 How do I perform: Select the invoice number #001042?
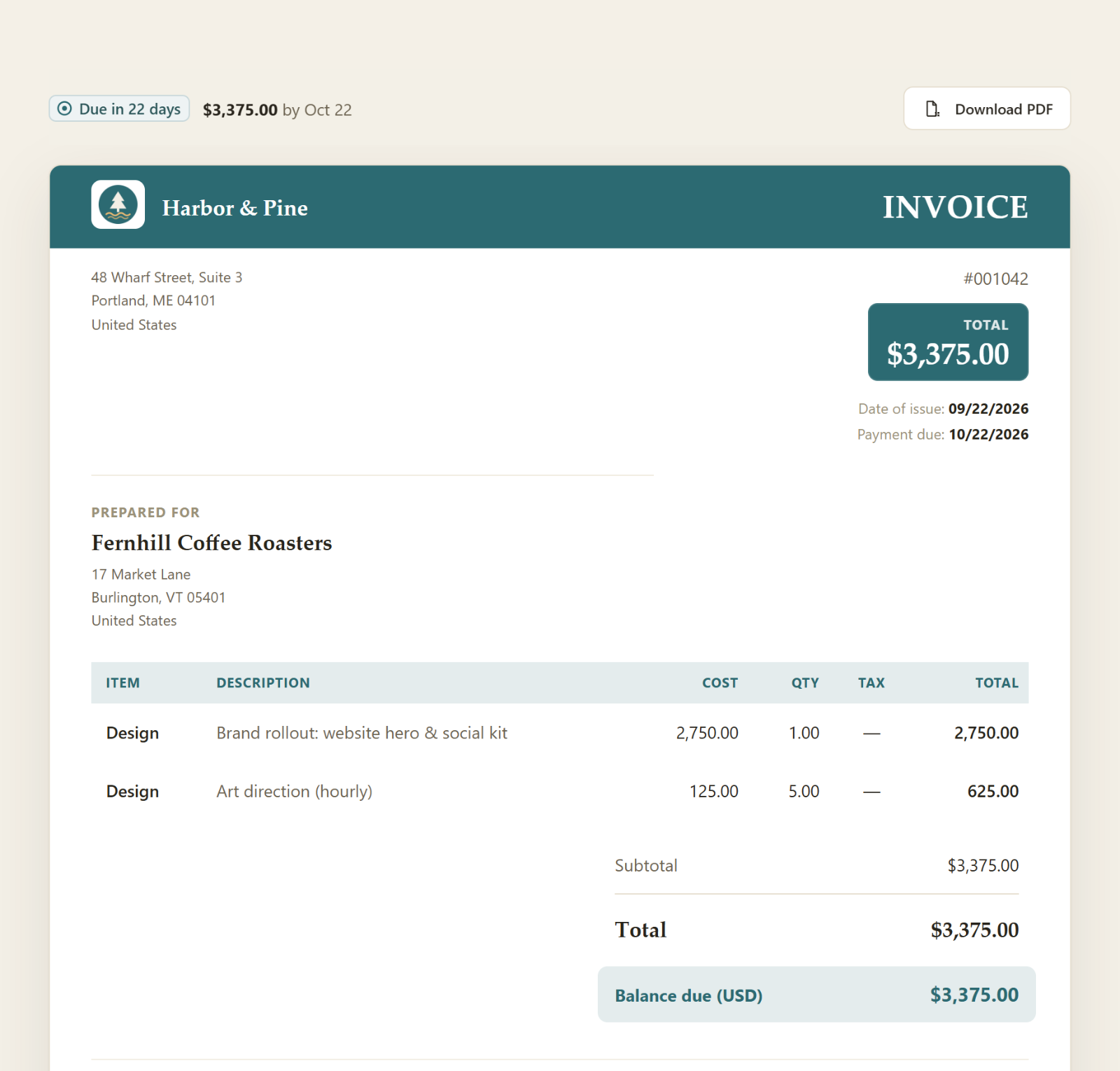click(x=995, y=279)
